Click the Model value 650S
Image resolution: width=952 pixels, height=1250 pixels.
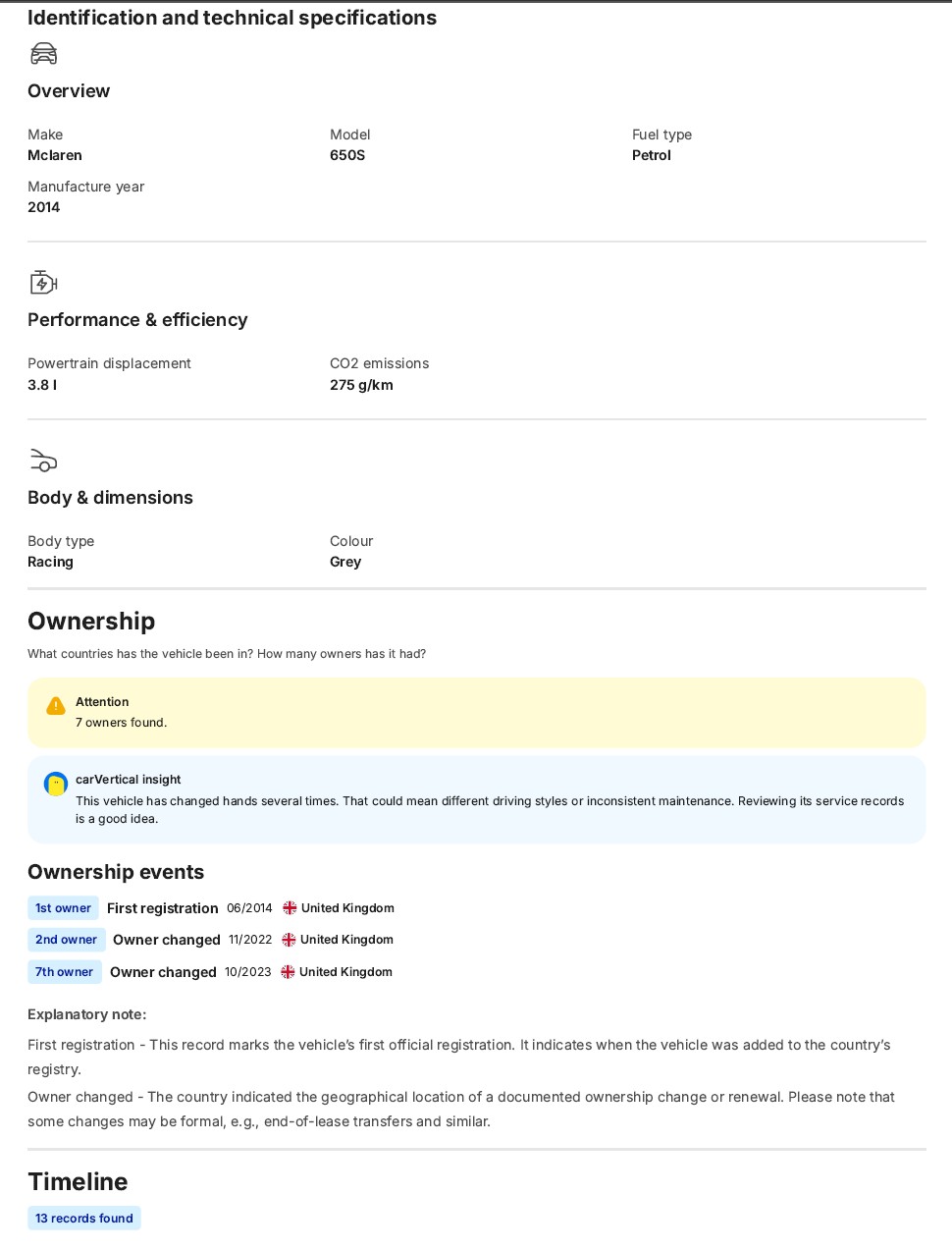tap(347, 155)
